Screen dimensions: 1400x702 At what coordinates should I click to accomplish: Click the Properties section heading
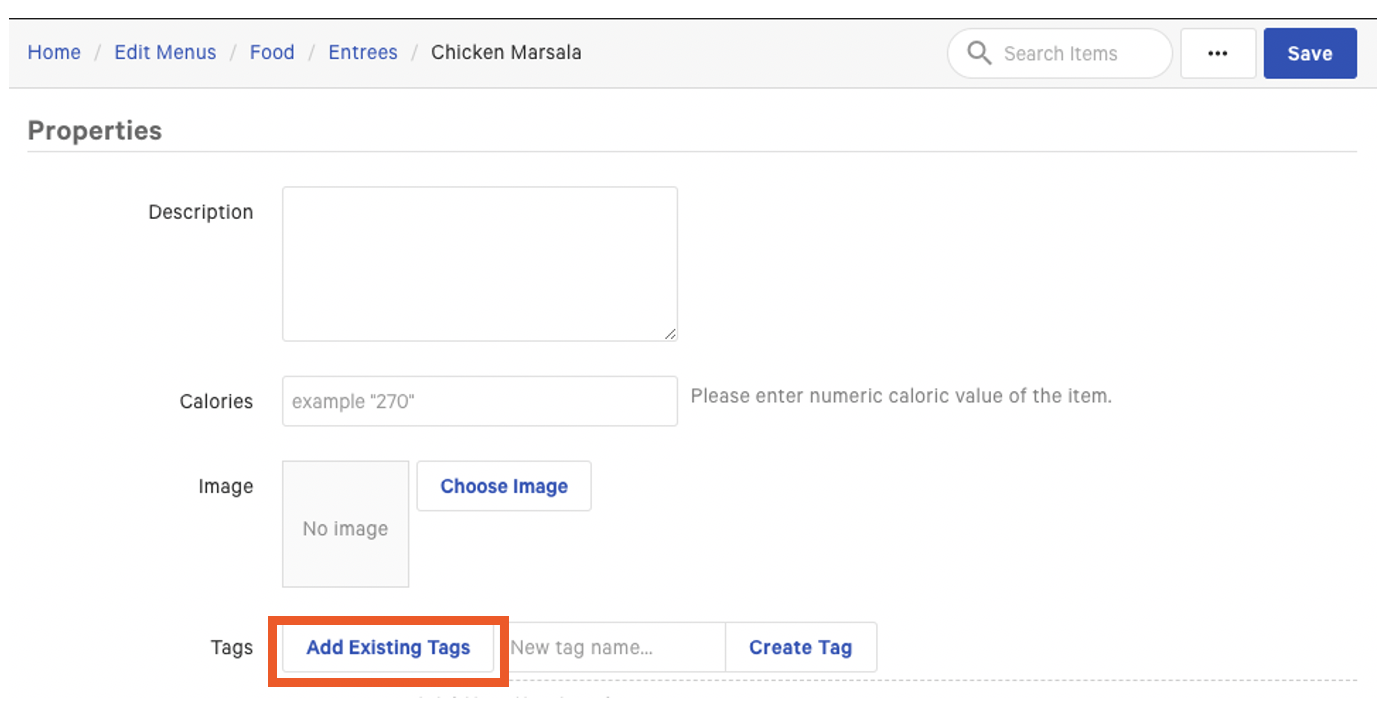tap(95, 130)
